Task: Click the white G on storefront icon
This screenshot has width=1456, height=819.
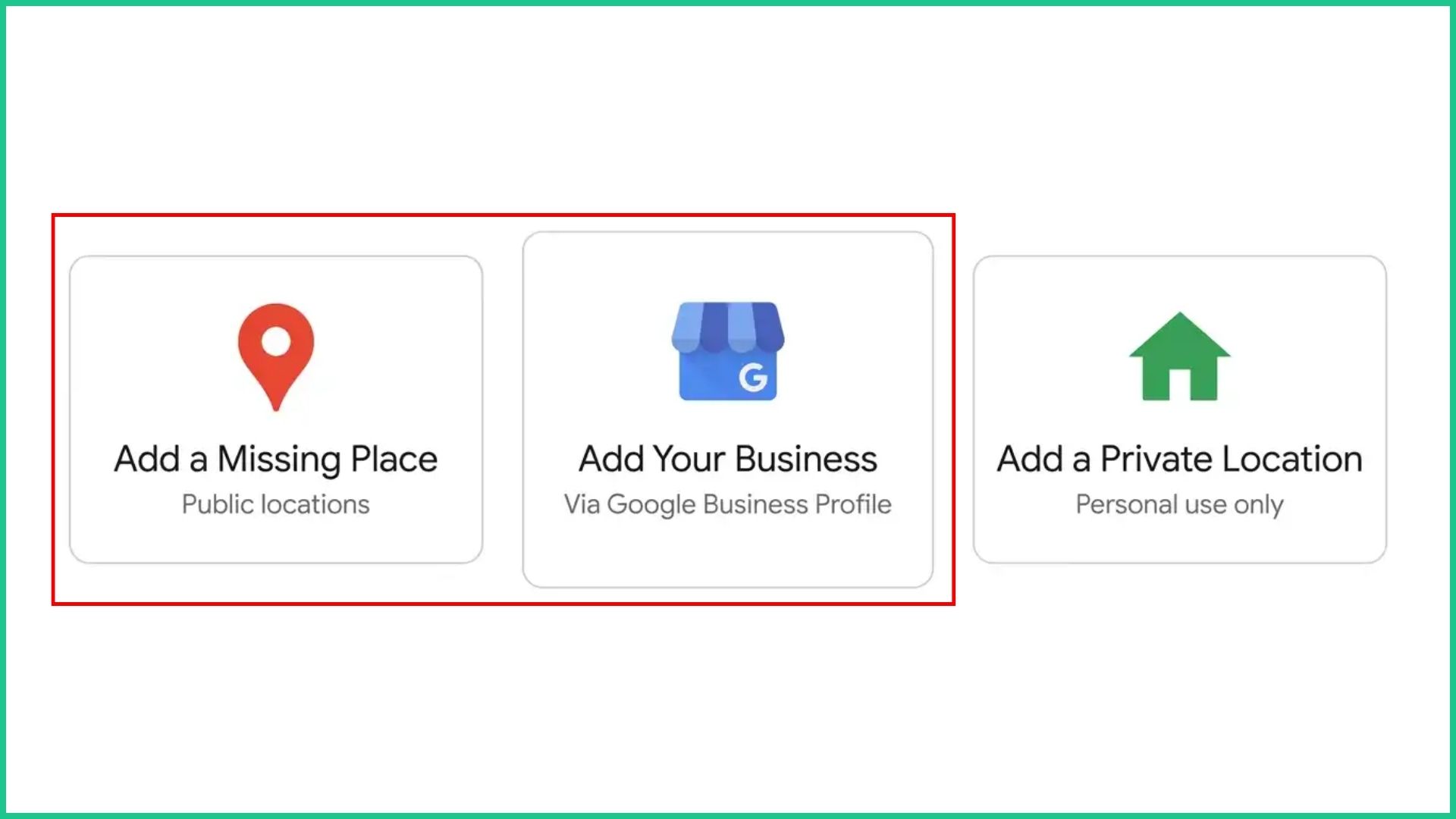Action: (753, 377)
